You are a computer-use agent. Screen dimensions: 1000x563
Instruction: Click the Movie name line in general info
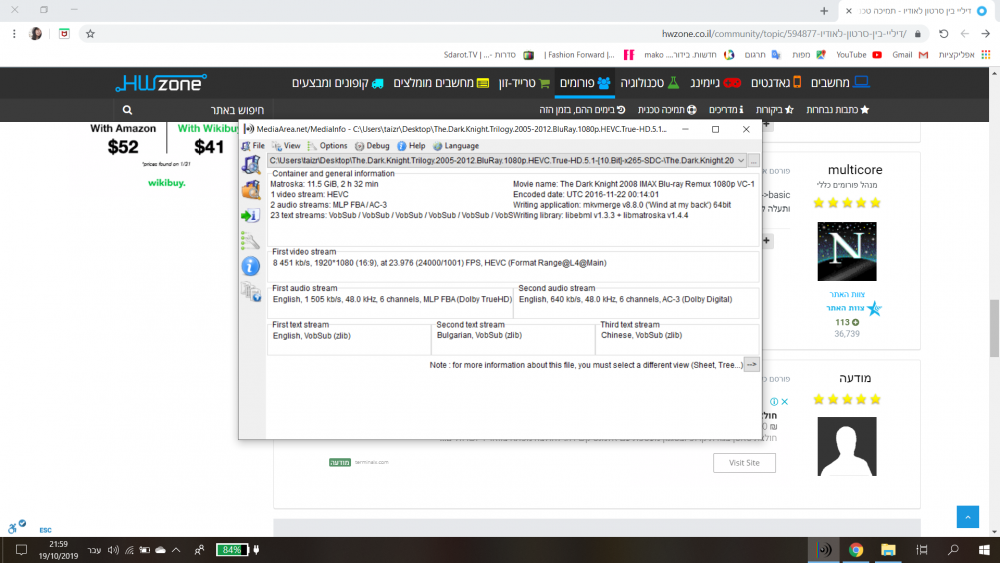[634, 184]
